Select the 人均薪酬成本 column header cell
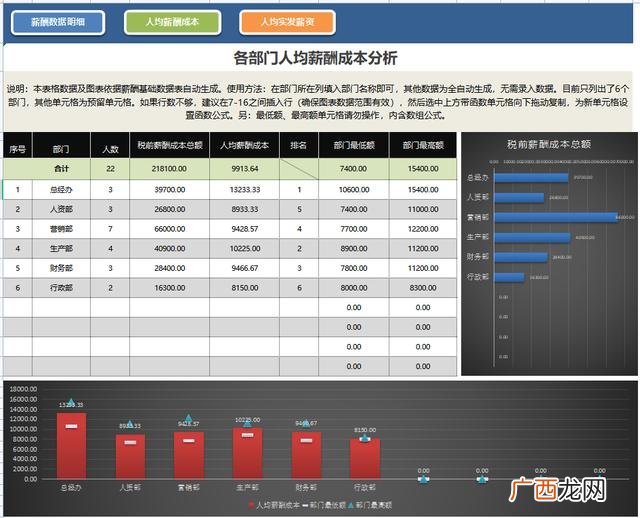 click(244, 145)
